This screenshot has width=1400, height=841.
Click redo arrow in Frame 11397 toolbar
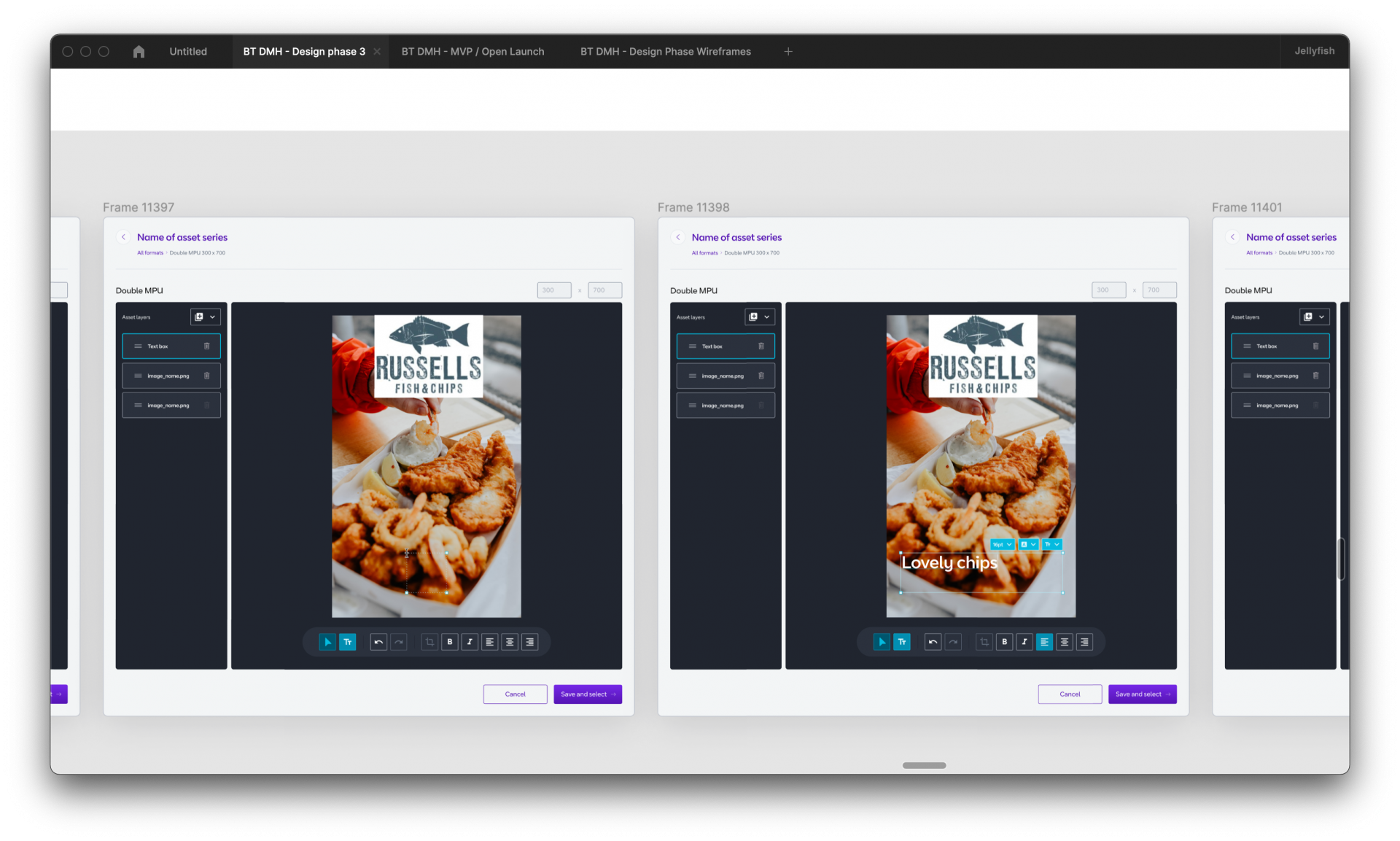click(399, 642)
